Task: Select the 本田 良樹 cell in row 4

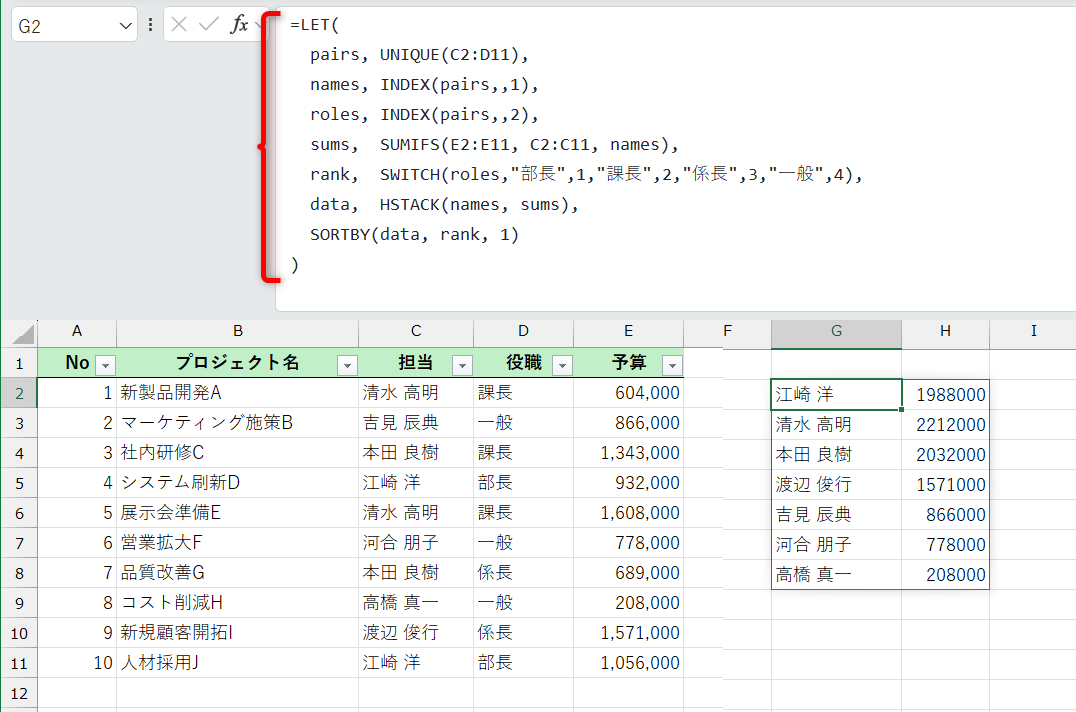Action: (x=415, y=454)
